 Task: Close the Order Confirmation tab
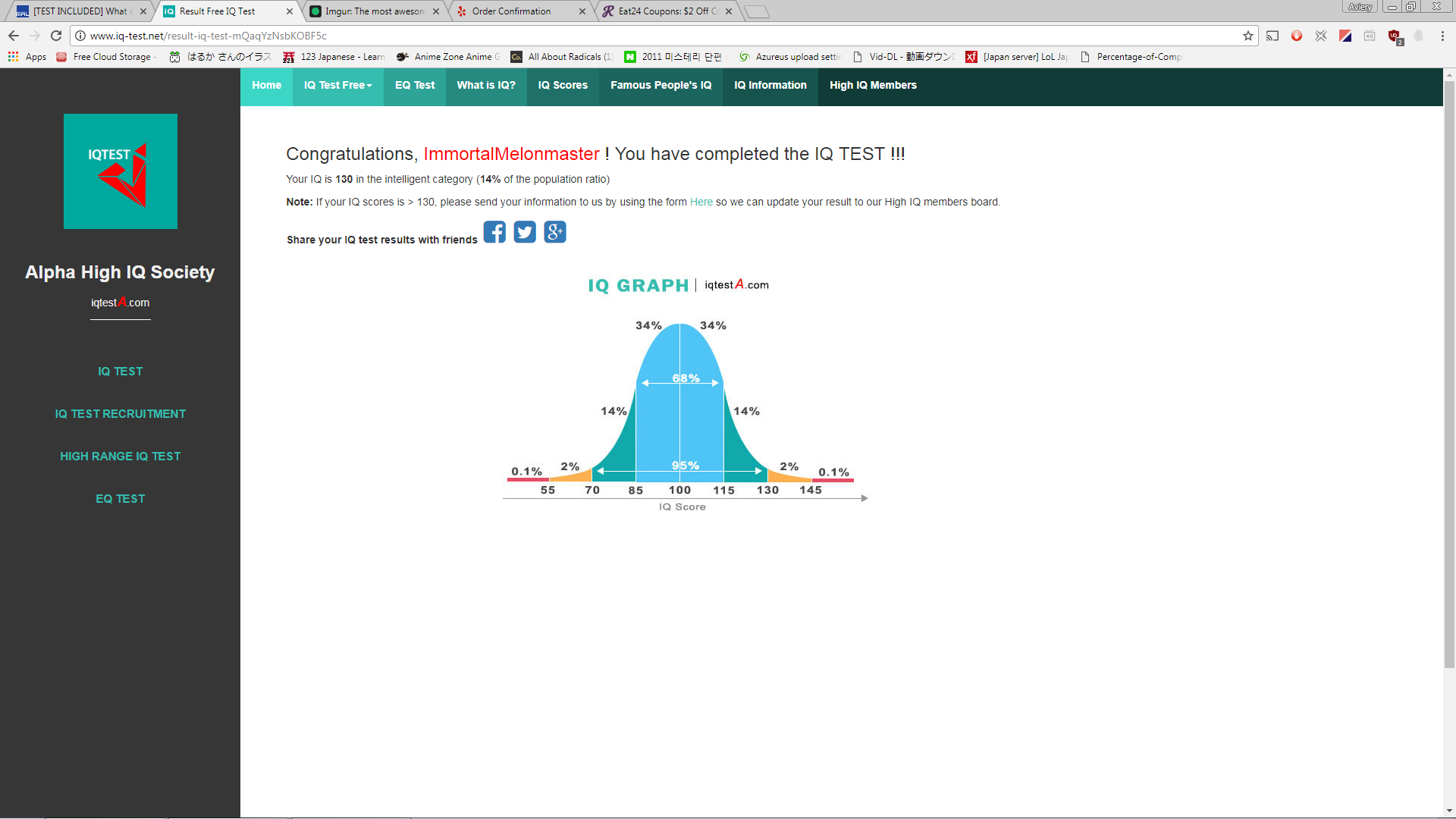582,11
